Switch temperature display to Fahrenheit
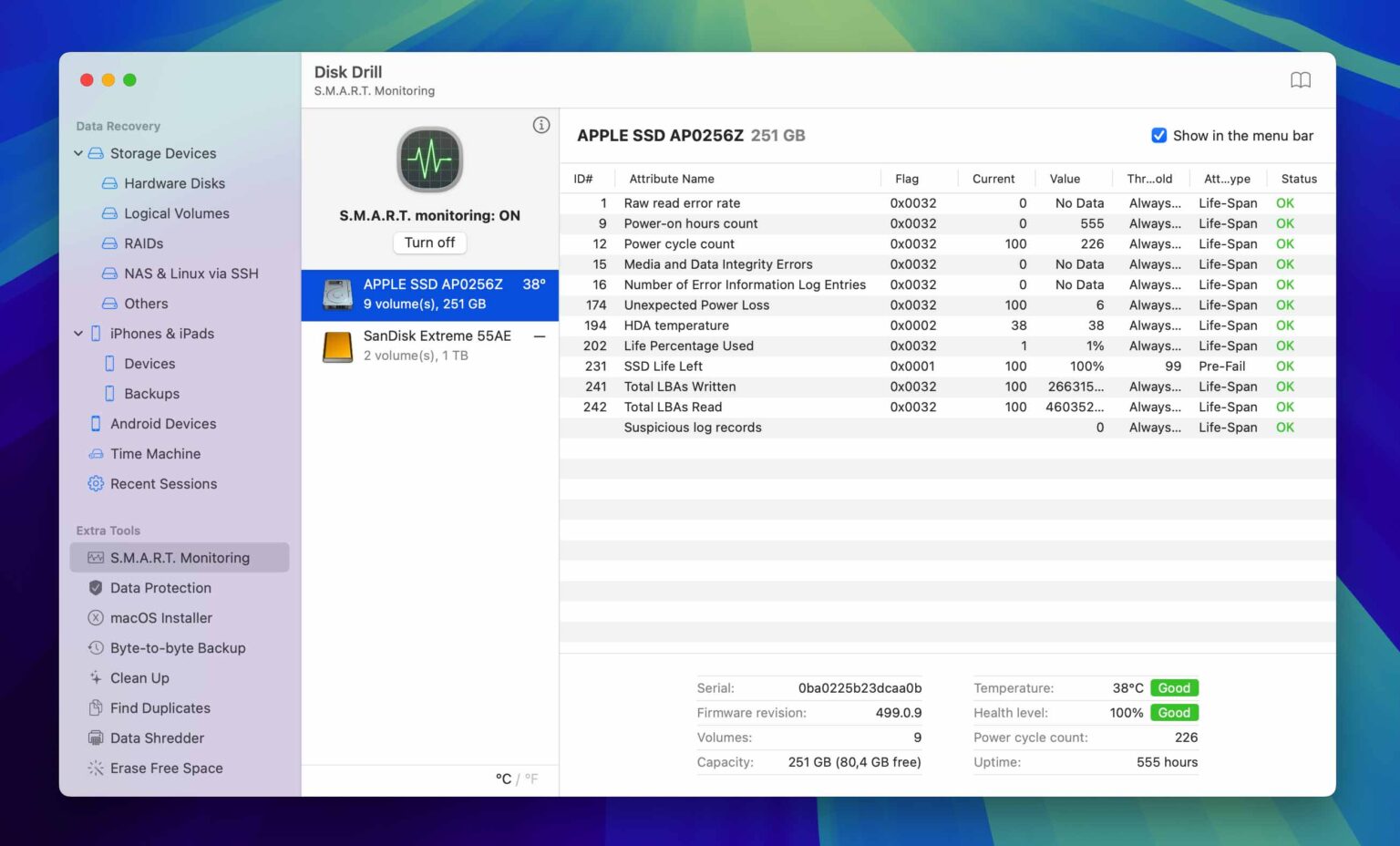Screen dimensions: 1400x846 (530, 779)
